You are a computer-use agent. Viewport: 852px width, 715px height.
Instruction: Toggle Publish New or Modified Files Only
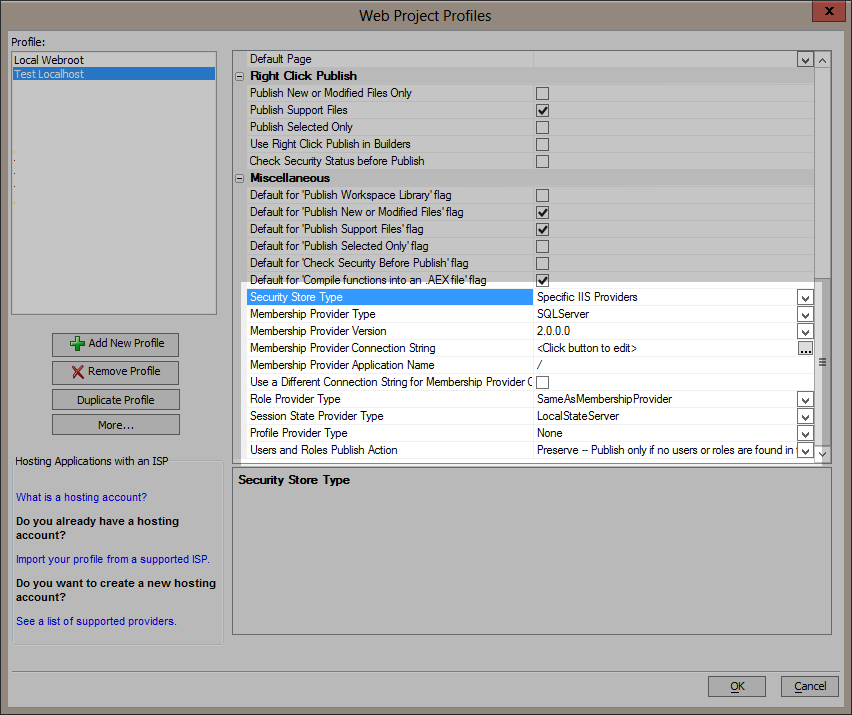click(542, 93)
